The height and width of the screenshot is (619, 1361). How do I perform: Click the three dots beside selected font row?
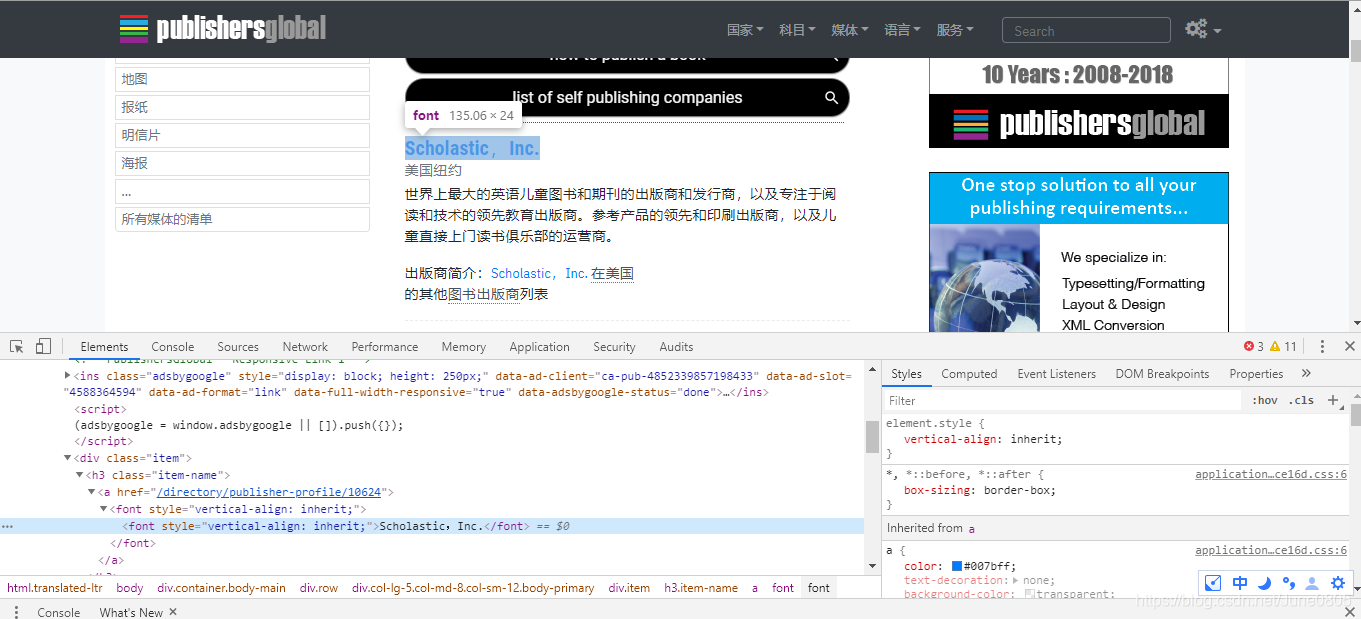point(8,526)
